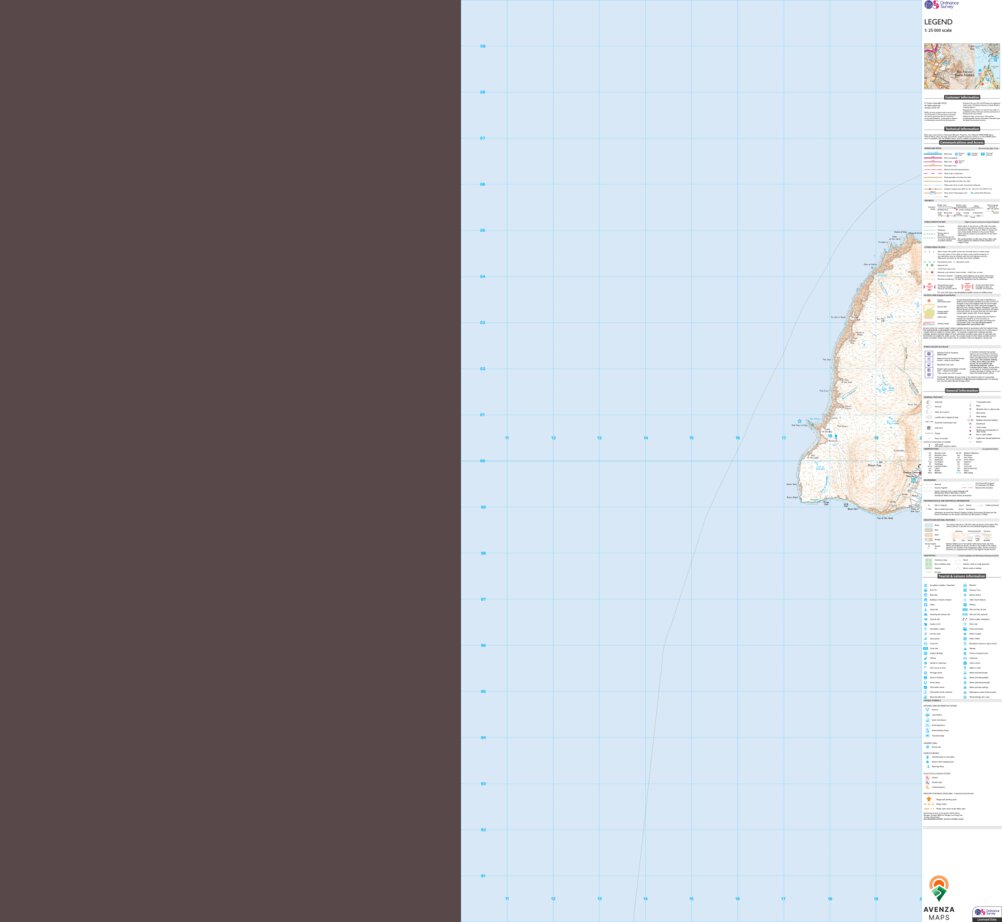Click the Tourist & Leisure Information header
Image resolution: width=1002 pixels, height=922 pixels.
tap(961, 576)
